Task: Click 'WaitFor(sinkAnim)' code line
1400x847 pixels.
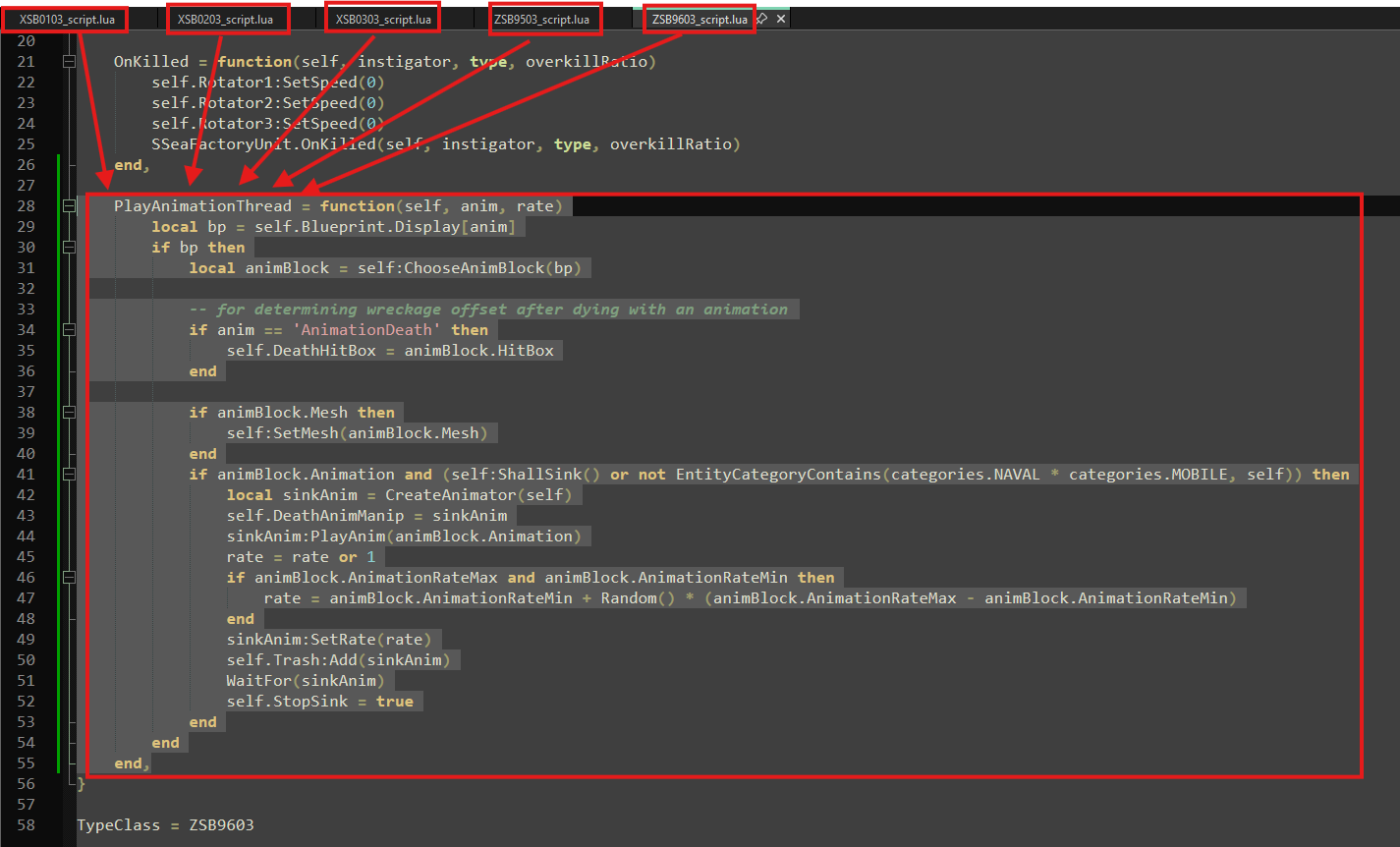Action: pyautogui.click(x=306, y=681)
